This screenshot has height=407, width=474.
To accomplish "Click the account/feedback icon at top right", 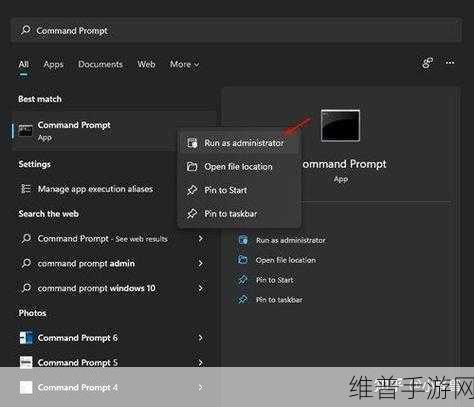I will (427, 63).
